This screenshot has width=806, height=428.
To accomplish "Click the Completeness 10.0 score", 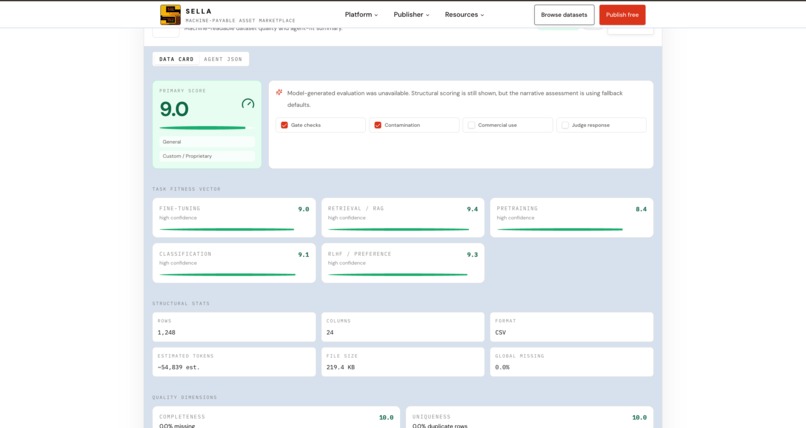I will (x=386, y=418).
